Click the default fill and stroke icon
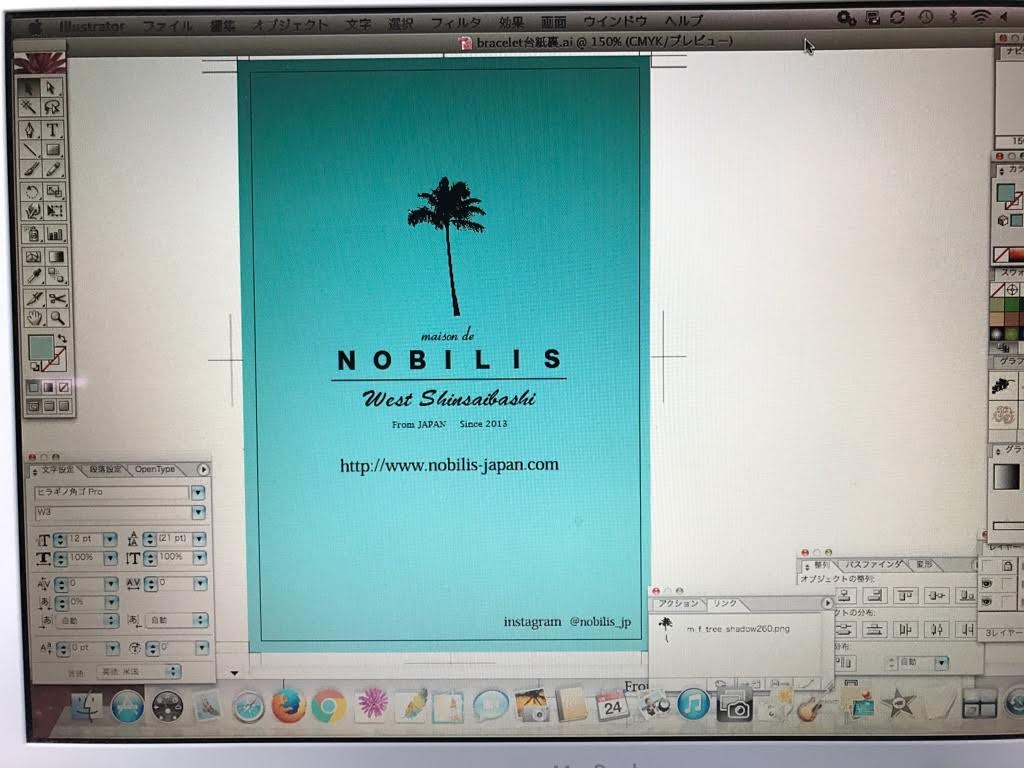Viewport: 1024px width, 768px height. 35,367
